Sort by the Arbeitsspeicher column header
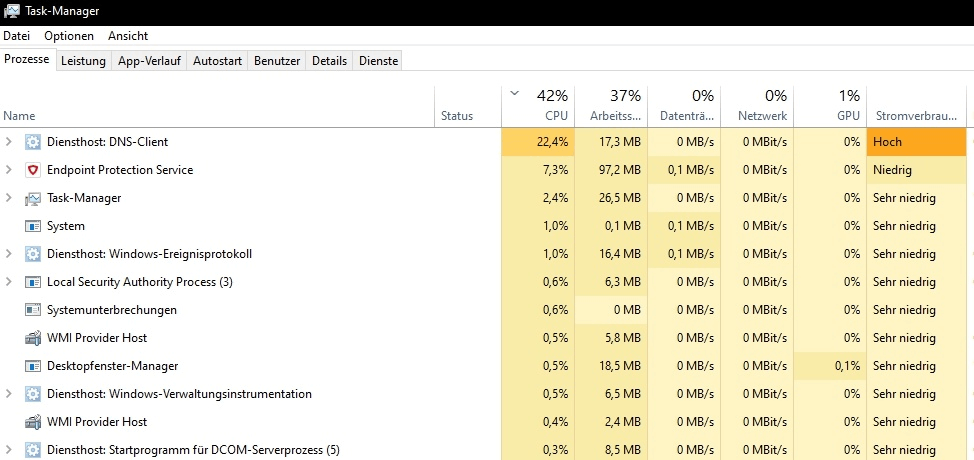This screenshot has width=974, height=460. point(611,106)
